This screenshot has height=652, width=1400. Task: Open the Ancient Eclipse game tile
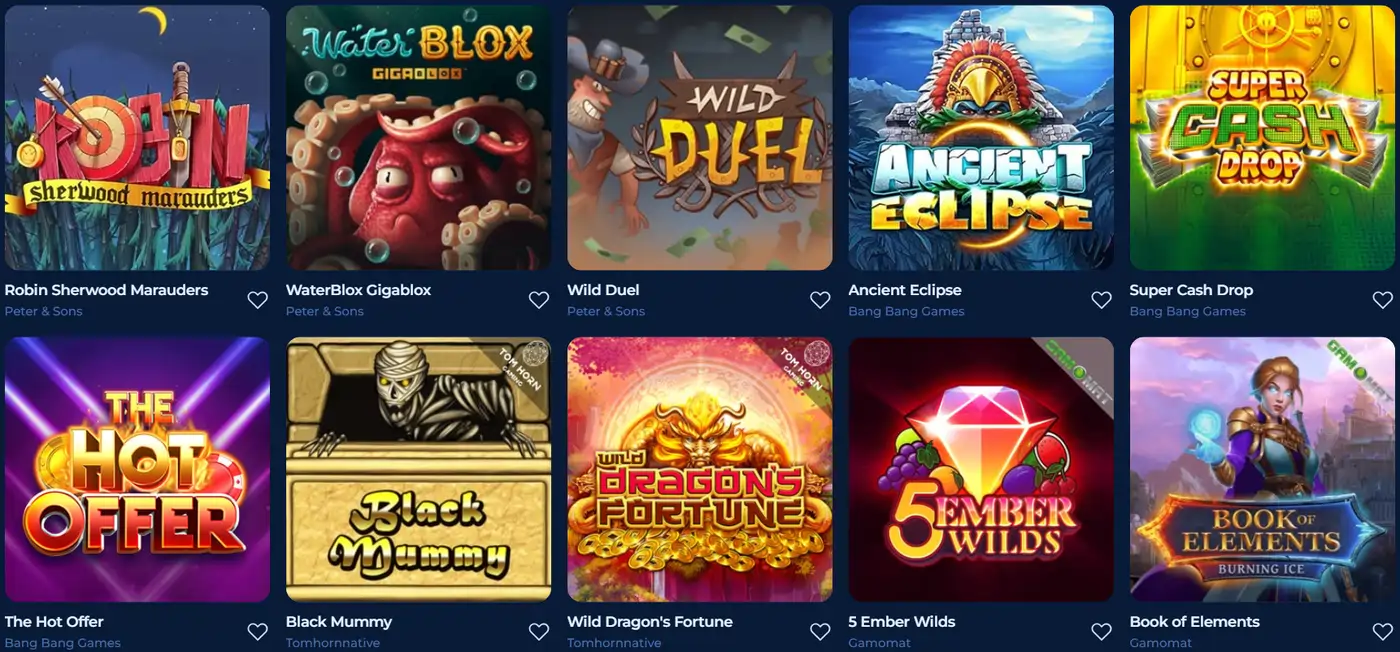[x=981, y=138]
